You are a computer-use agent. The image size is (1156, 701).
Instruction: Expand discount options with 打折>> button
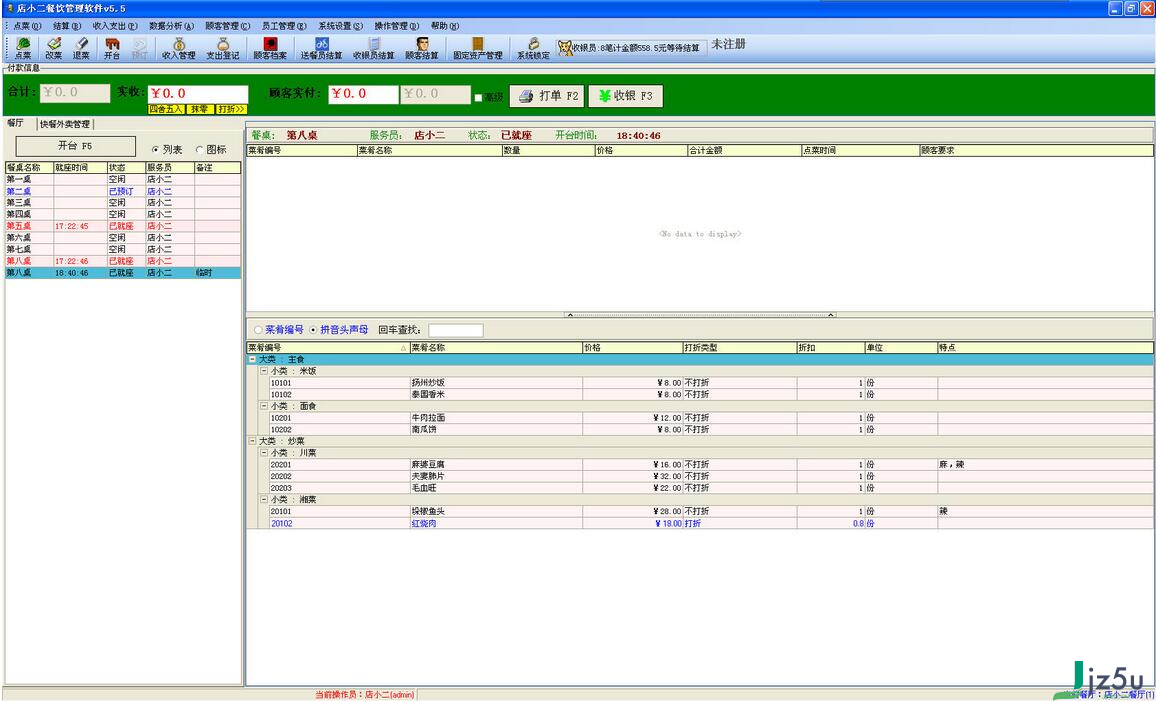(x=231, y=109)
